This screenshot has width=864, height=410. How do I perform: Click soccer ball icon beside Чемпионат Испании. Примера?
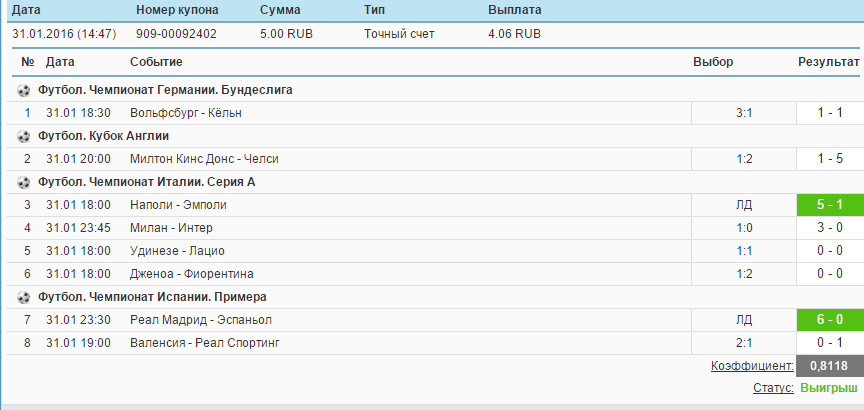pos(23,297)
